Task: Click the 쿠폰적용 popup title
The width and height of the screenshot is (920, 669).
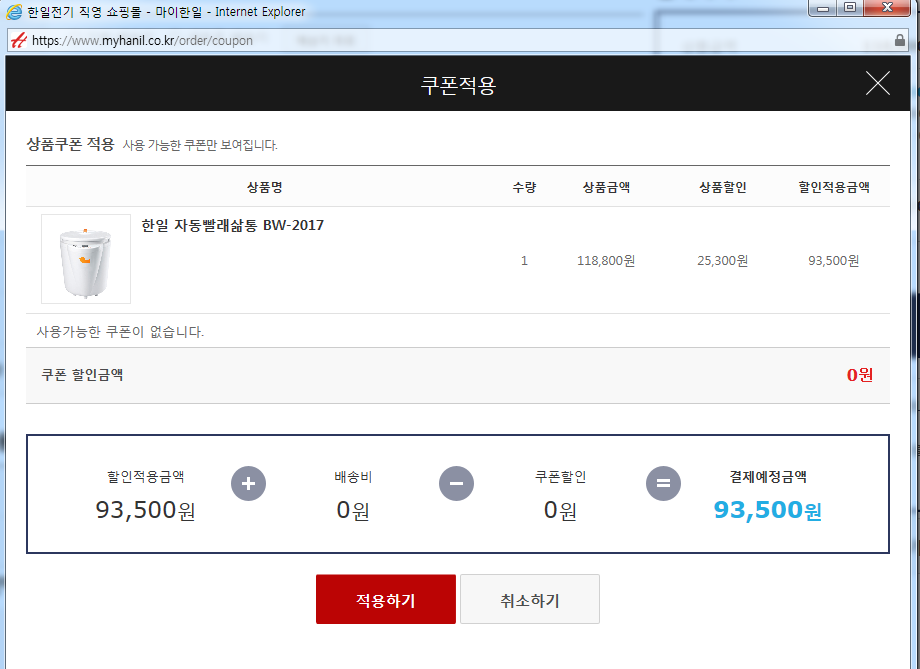Action: pyautogui.click(x=458, y=85)
